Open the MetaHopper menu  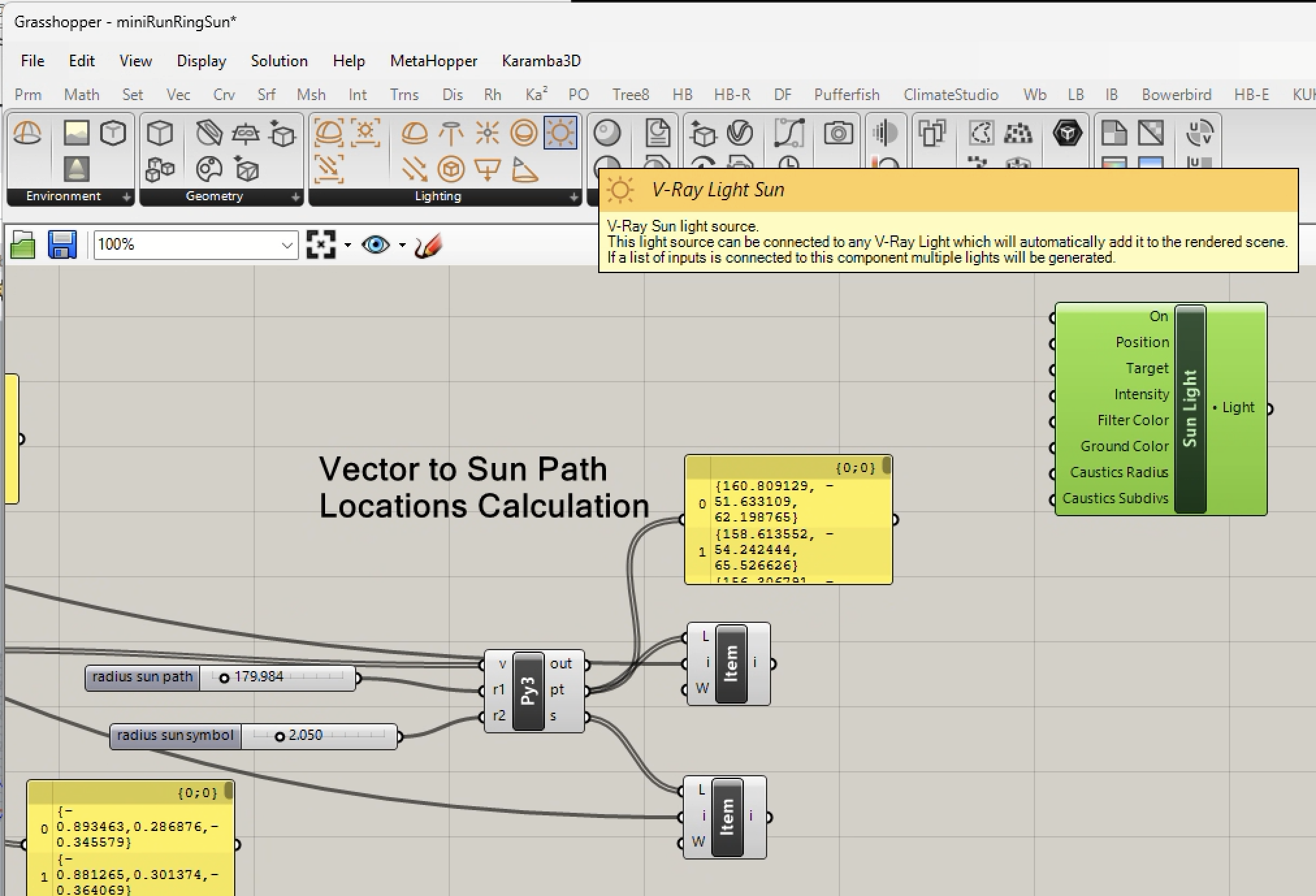tap(434, 61)
